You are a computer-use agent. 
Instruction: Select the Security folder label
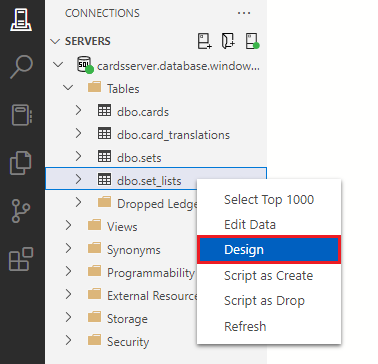click(x=128, y=342)
